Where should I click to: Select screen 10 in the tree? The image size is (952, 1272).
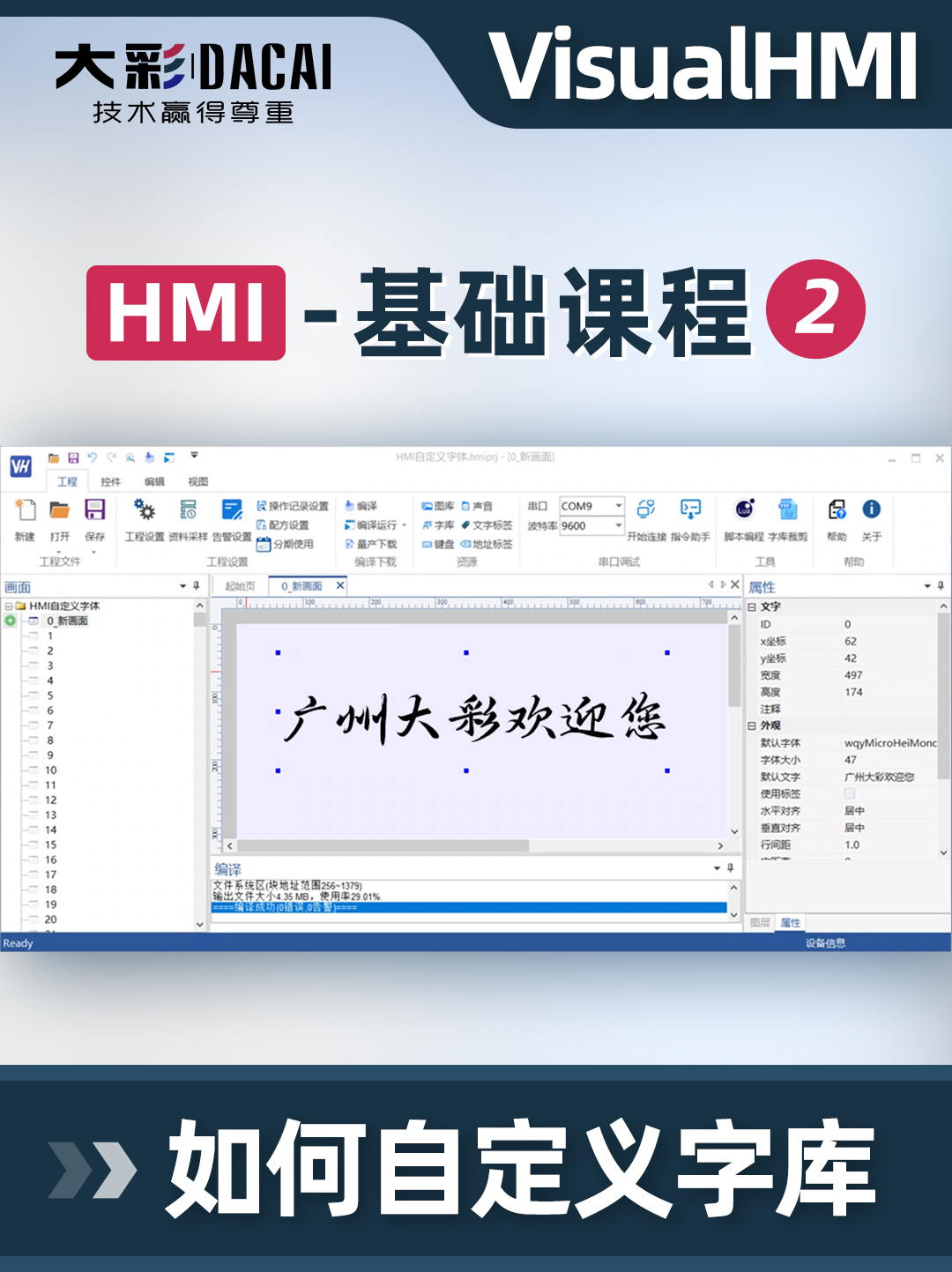(51, 770)
